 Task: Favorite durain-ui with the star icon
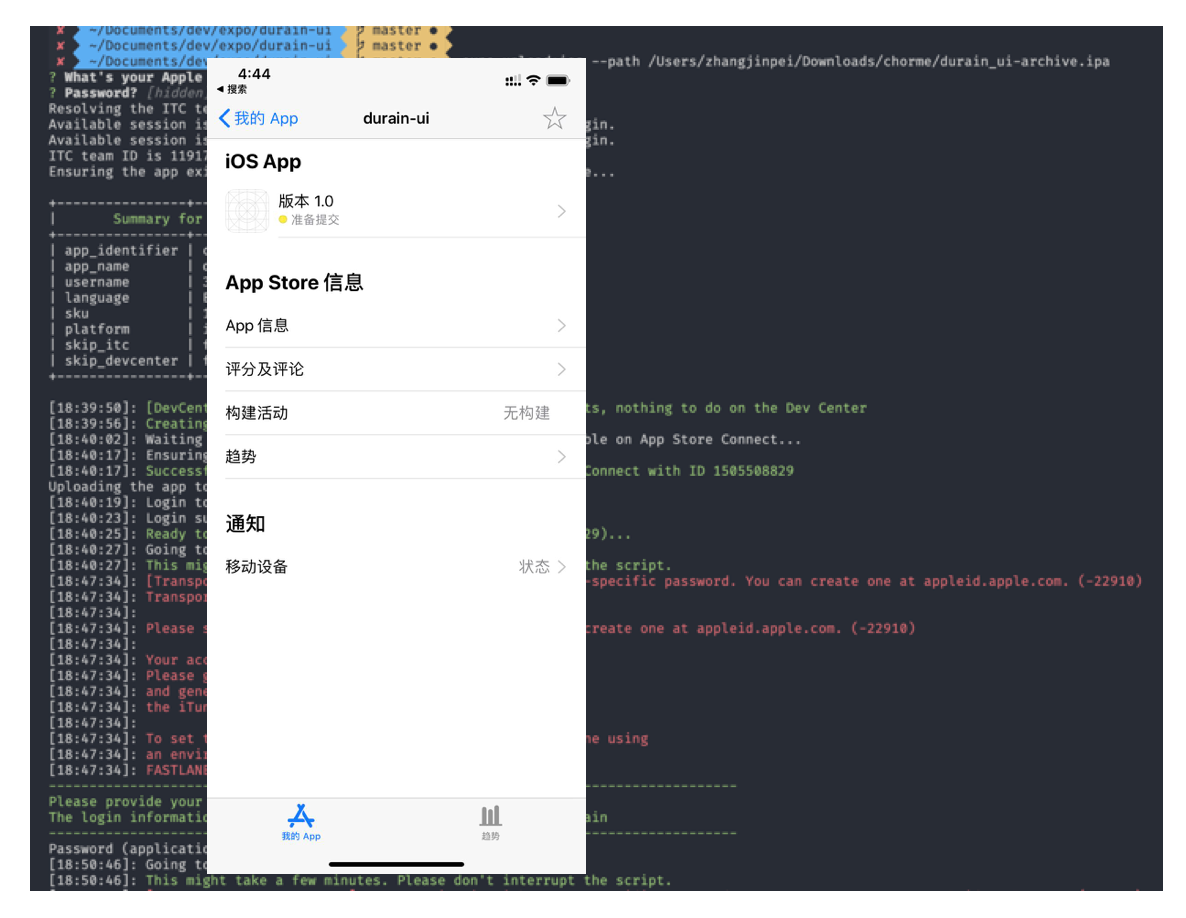554,118
